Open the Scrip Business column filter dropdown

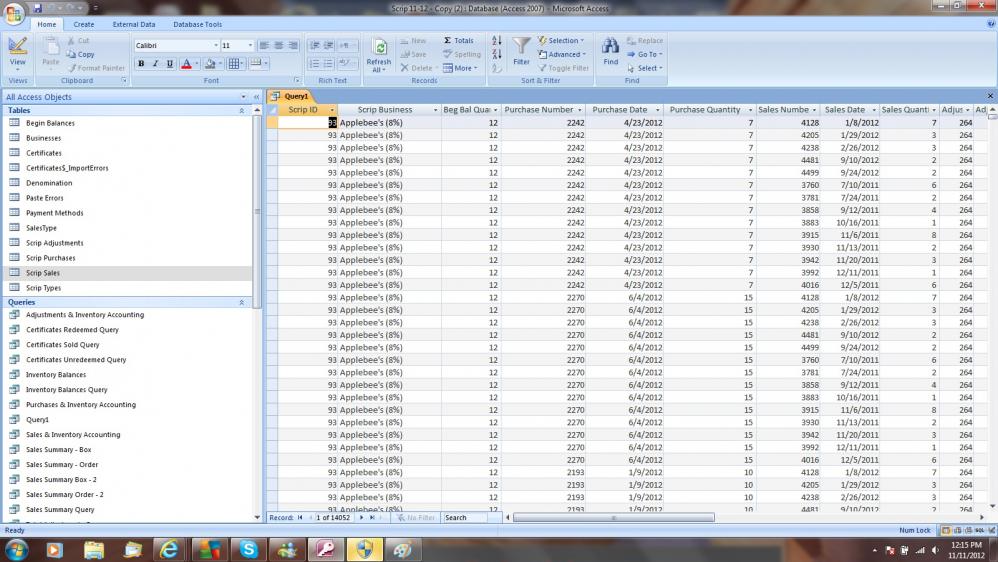pyautogui.click(x=435, y=110)
